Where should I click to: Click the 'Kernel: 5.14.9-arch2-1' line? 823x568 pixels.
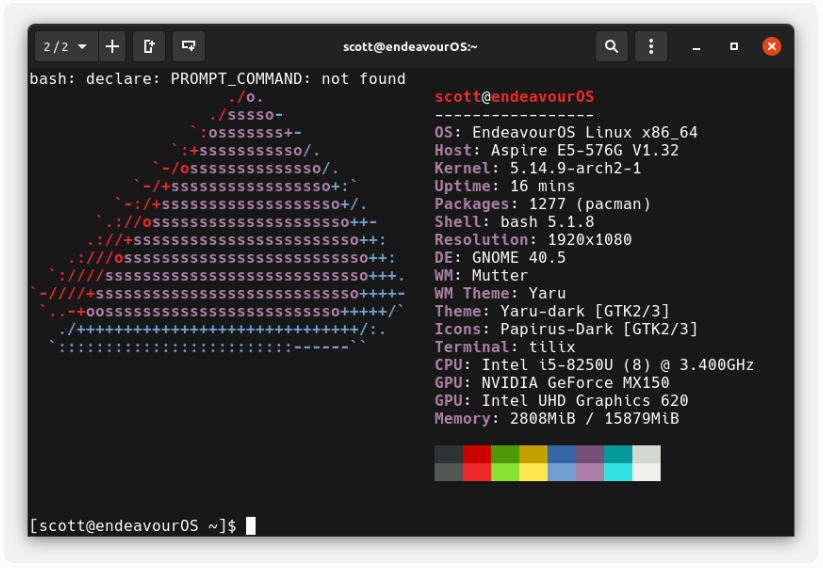[x=538, y=168]
